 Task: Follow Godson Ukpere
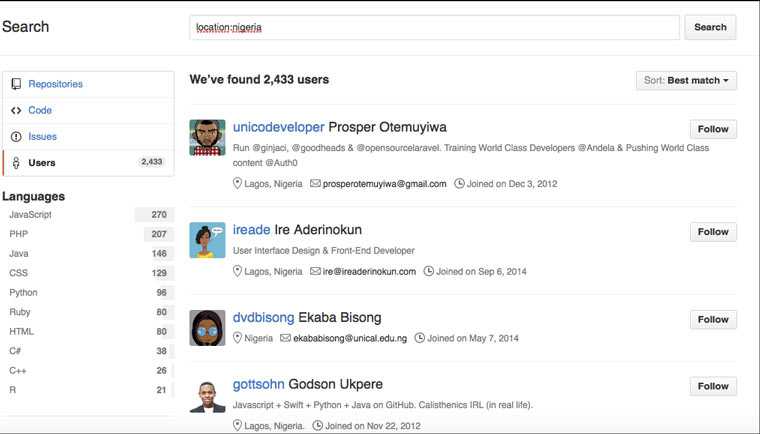(x=713, y=386)
